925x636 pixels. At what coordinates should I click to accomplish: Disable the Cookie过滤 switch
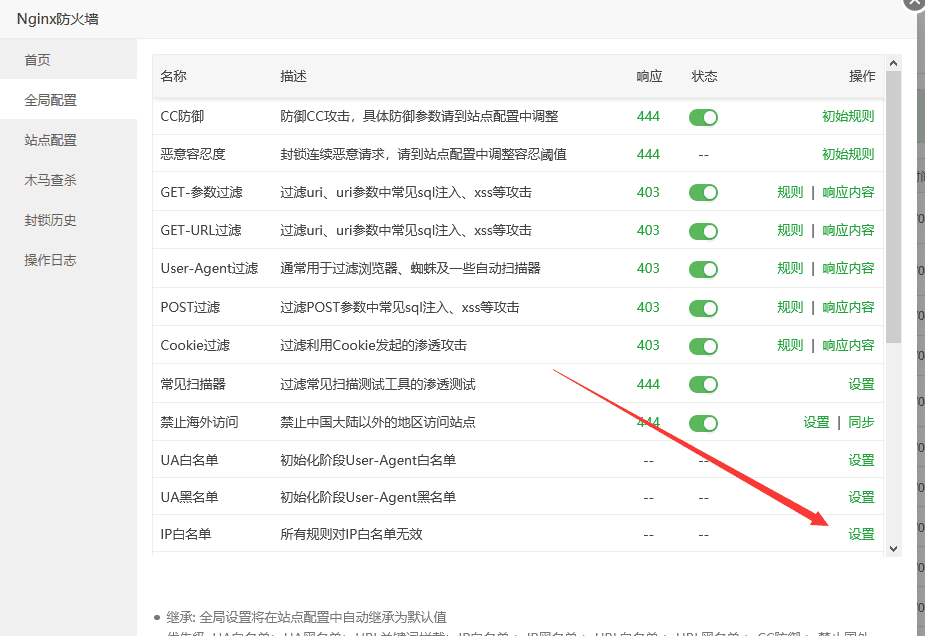tap(703, 346)
